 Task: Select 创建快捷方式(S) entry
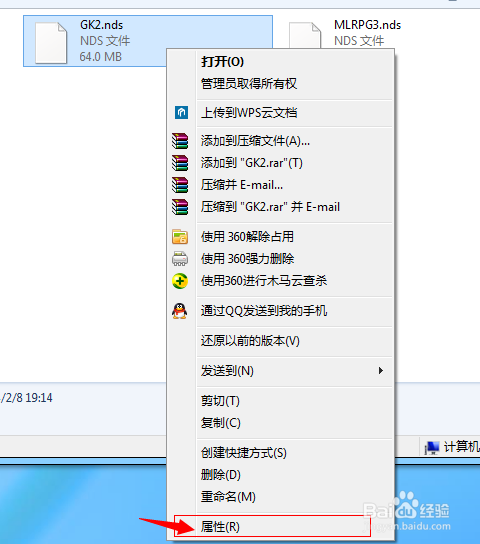coord(244,453)
